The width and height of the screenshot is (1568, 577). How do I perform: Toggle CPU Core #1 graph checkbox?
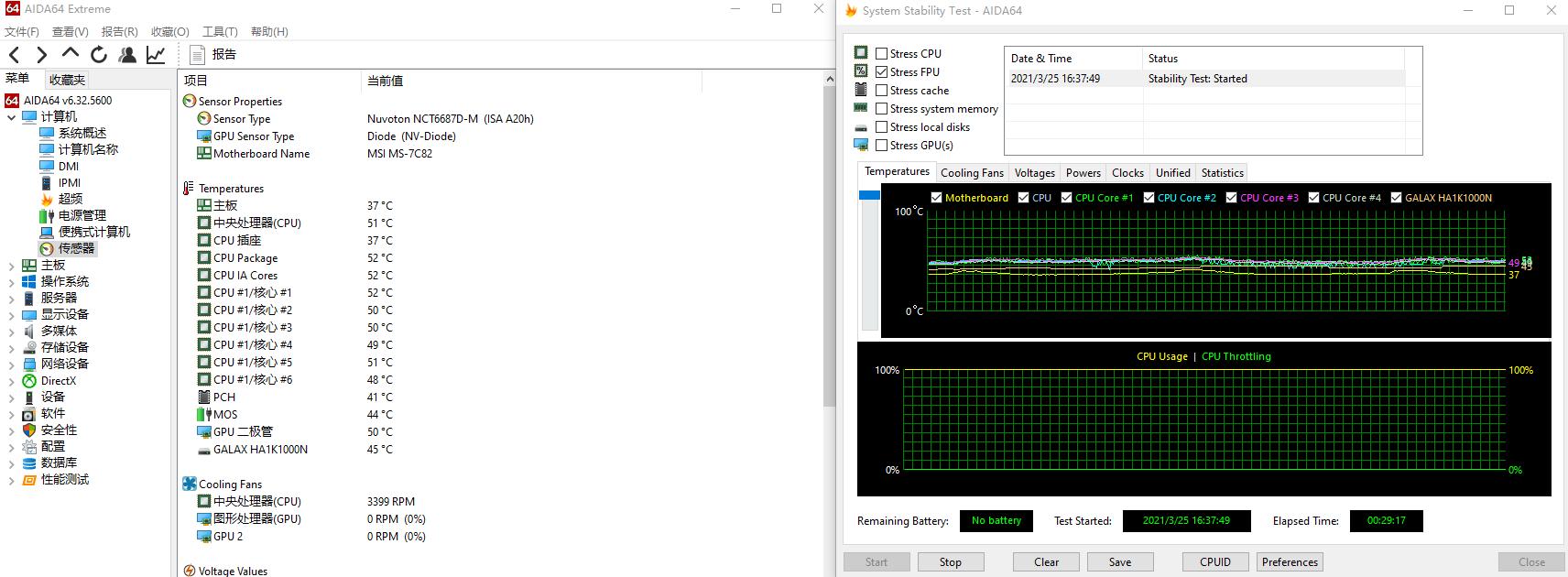click(x=1067, y=198)
